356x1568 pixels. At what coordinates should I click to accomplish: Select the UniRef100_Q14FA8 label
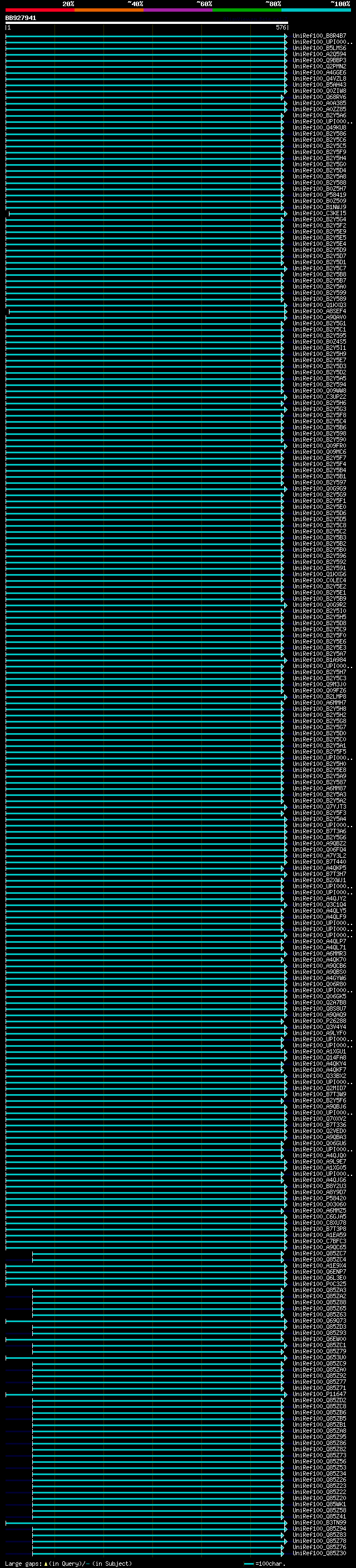point(319,1057)
